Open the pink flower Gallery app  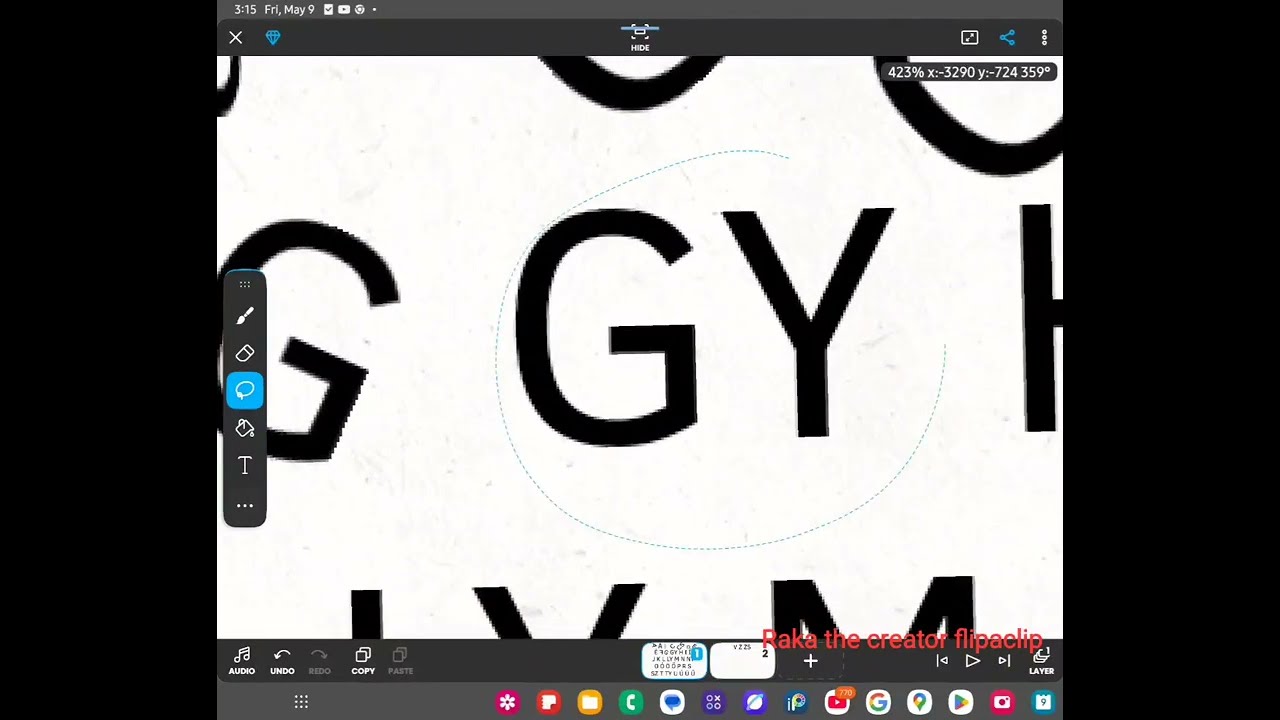coord(508,703)
